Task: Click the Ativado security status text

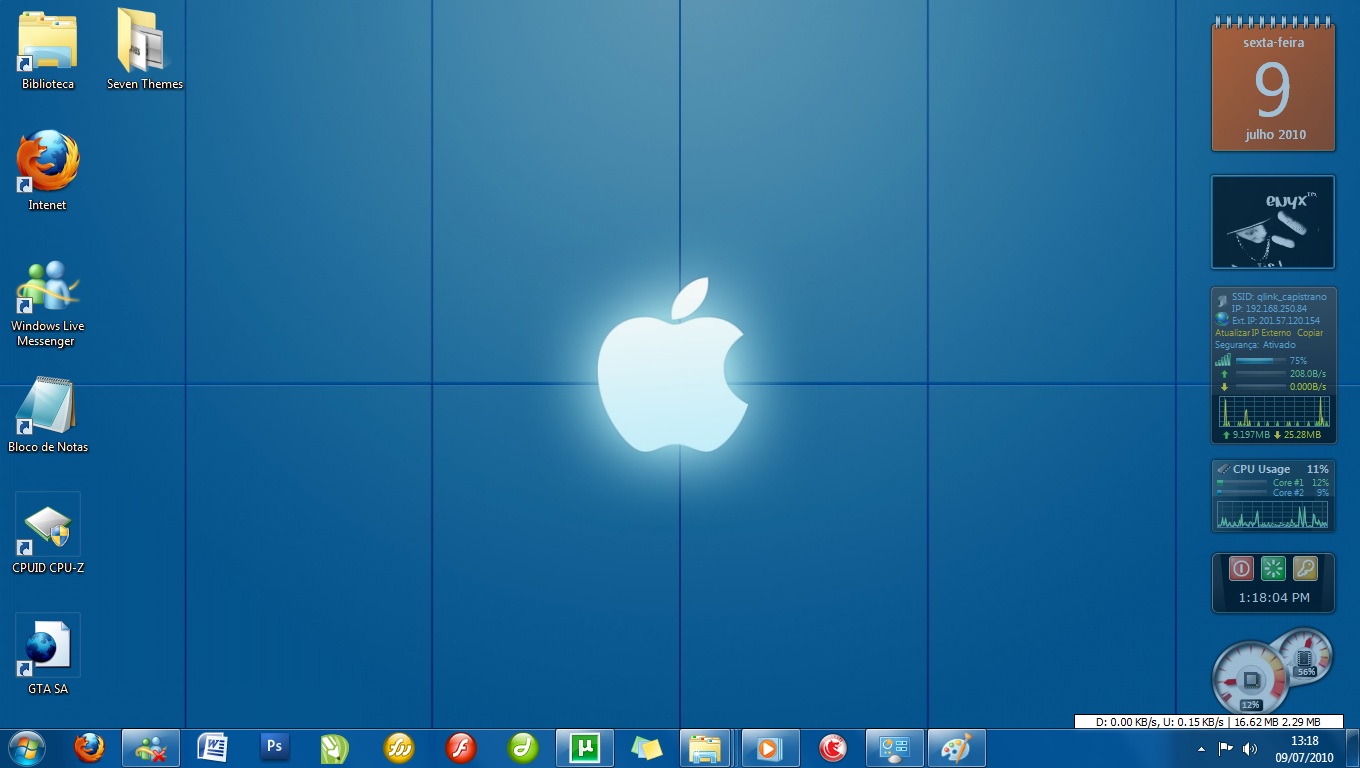Action: (1279, 345)
